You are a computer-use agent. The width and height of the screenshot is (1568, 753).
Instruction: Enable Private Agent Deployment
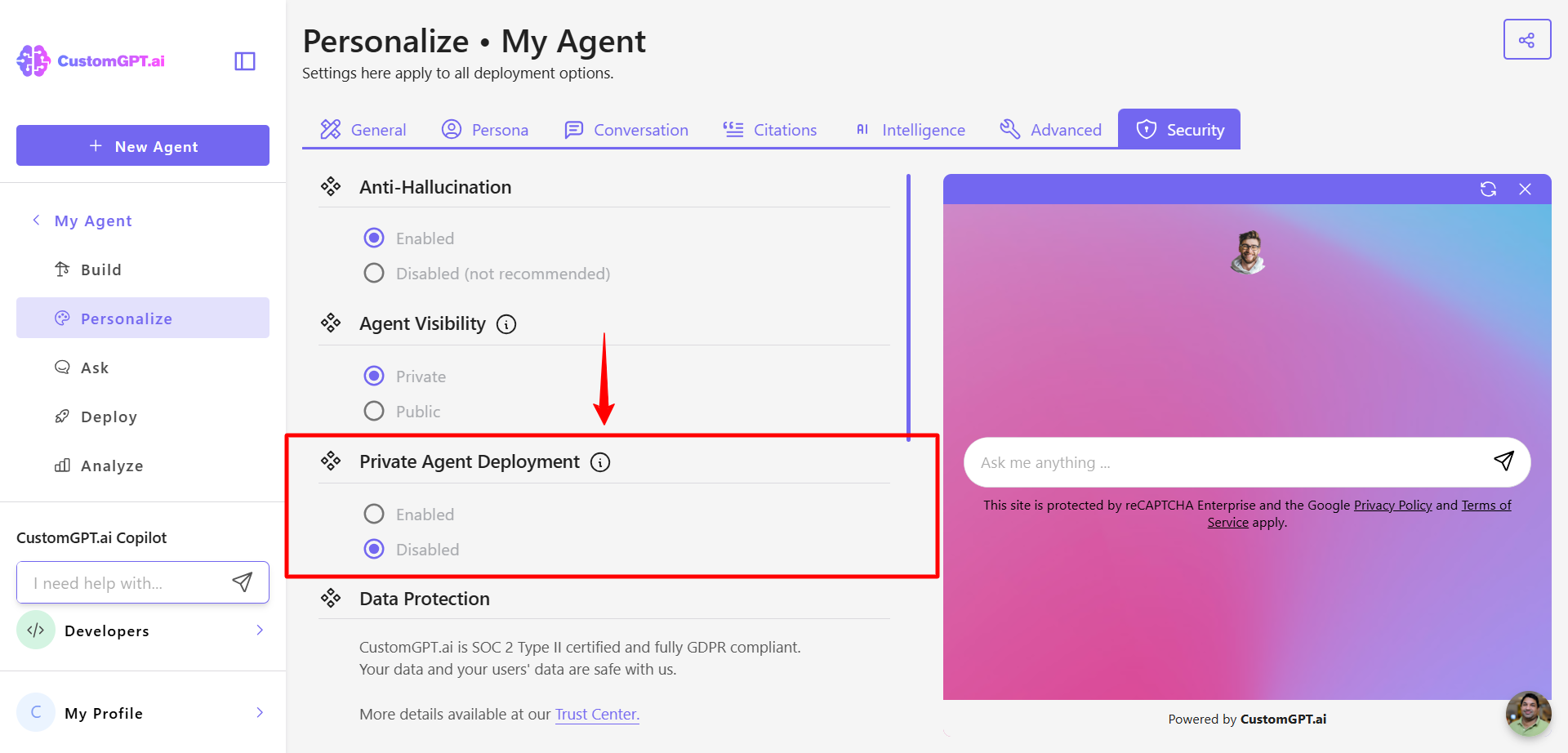pyautogui.click(x=374, y=514)
